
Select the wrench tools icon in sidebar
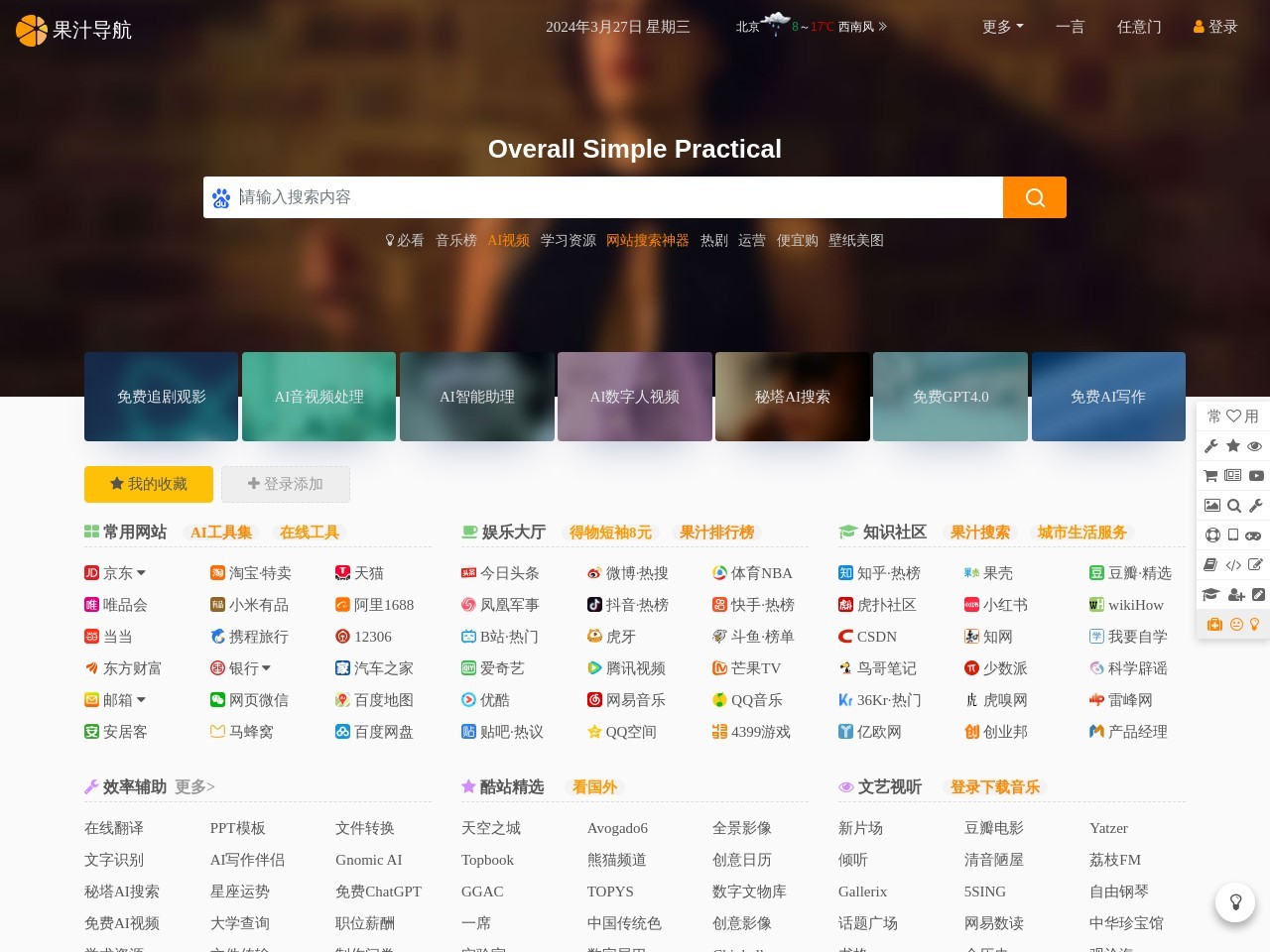(x=1209, y=446)
